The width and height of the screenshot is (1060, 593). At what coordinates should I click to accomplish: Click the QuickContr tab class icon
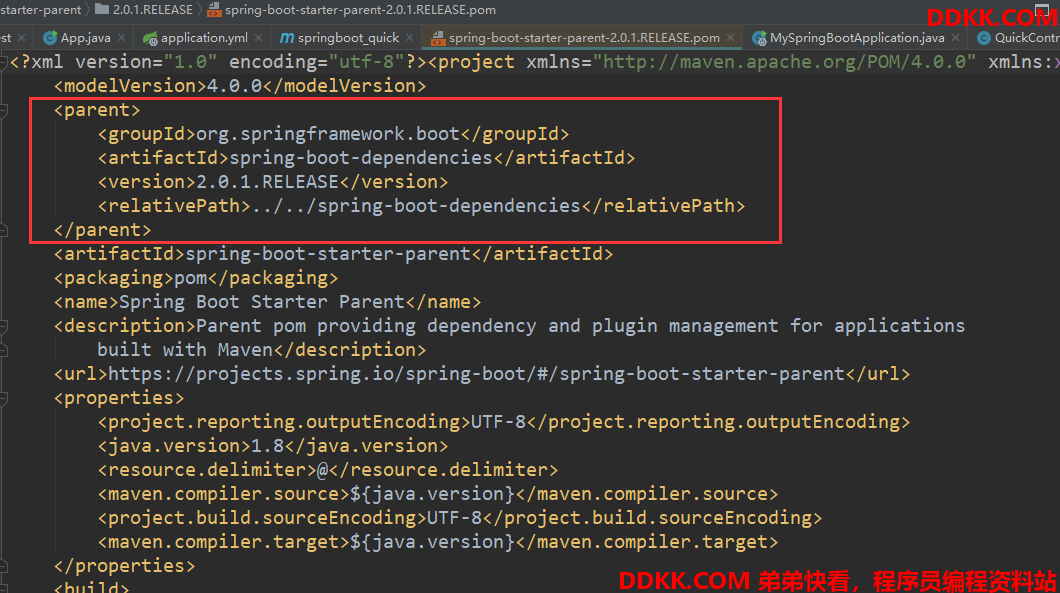(984, 38)
